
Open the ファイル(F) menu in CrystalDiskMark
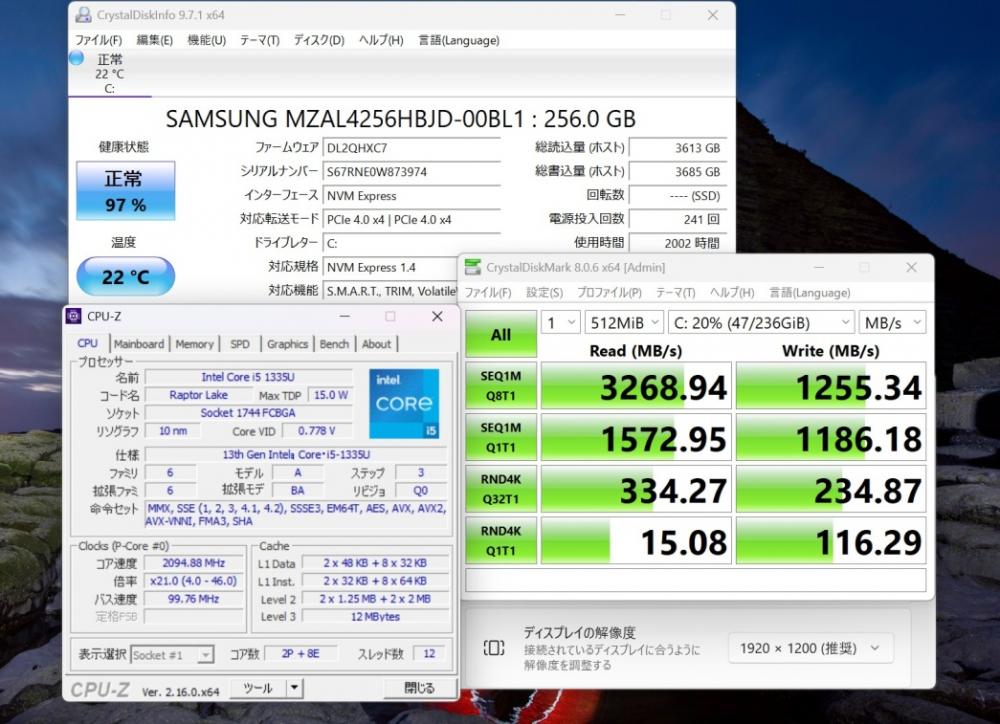[x=488, y=292]
